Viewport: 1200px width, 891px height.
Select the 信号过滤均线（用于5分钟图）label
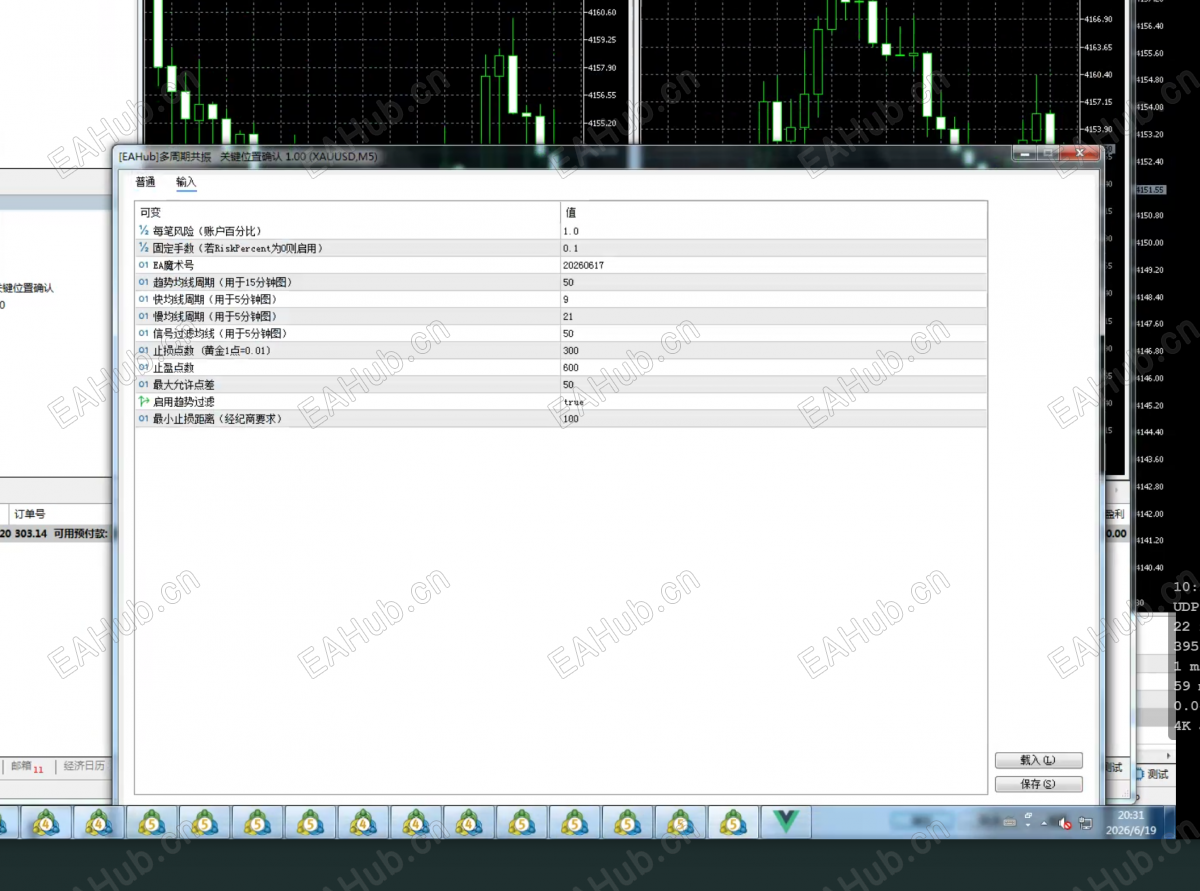(220, 333)
